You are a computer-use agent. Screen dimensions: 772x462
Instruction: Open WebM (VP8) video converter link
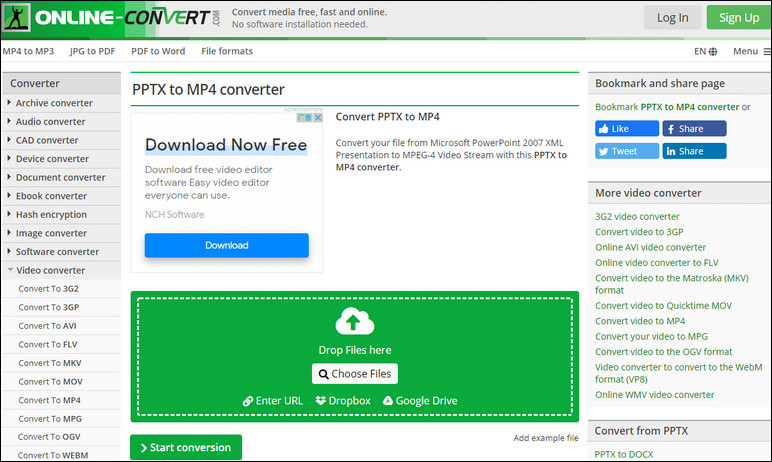click(x=678, y=373)
